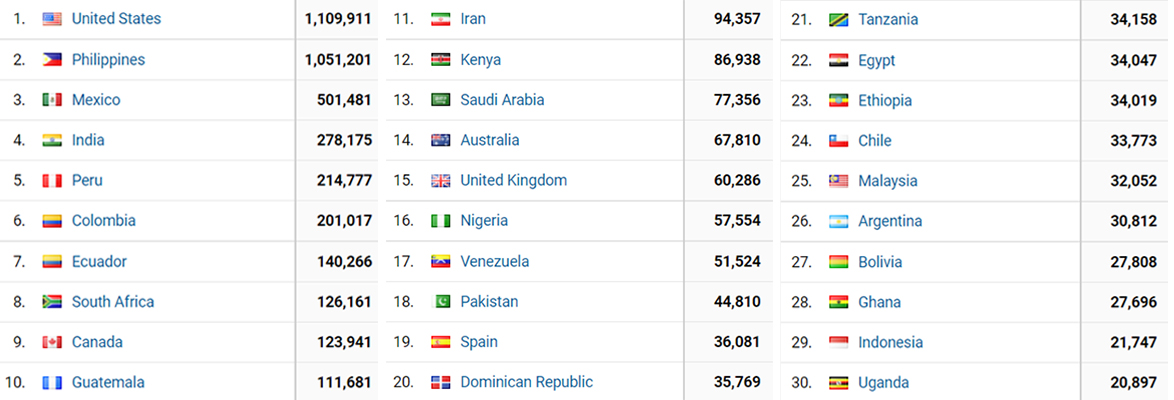Click the Spain flag icon
Screen dimensions: 1174x400
441,342
